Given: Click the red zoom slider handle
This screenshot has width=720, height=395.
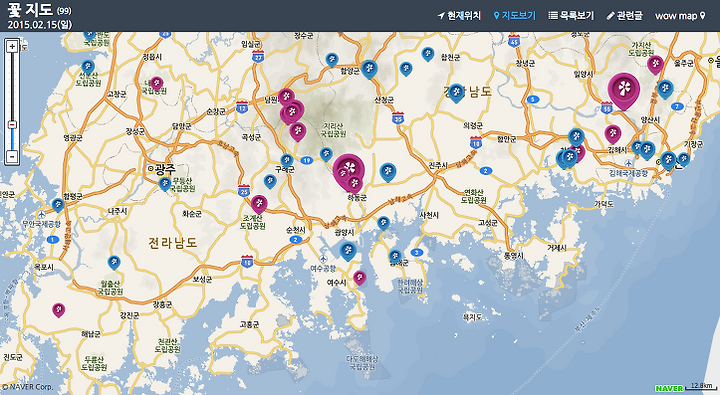Looking at the screenshot, I should 12,125.
